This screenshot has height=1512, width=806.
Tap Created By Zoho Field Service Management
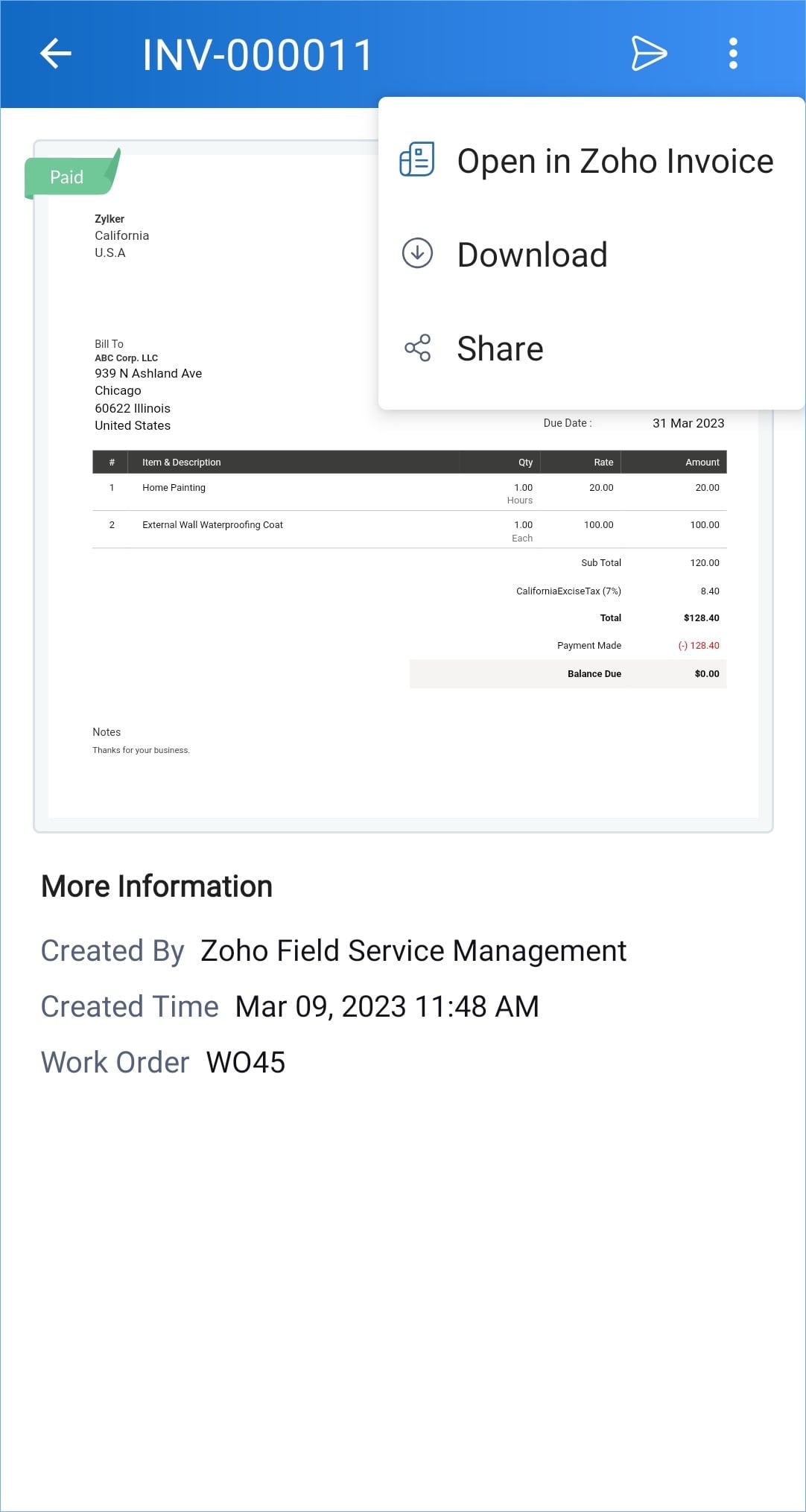click(413, 951)
